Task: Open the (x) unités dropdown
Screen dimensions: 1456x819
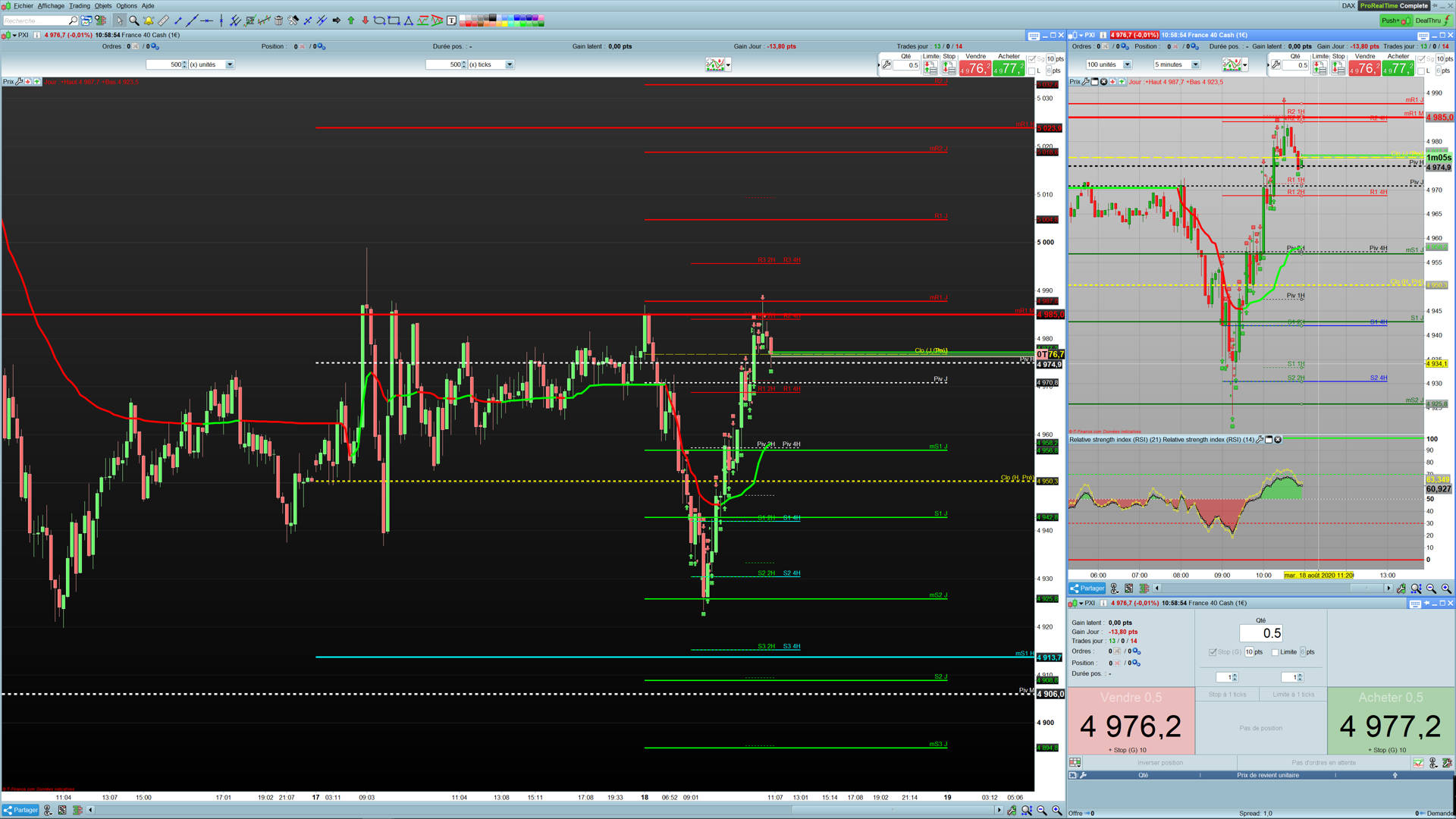Action: pos(230,64)
